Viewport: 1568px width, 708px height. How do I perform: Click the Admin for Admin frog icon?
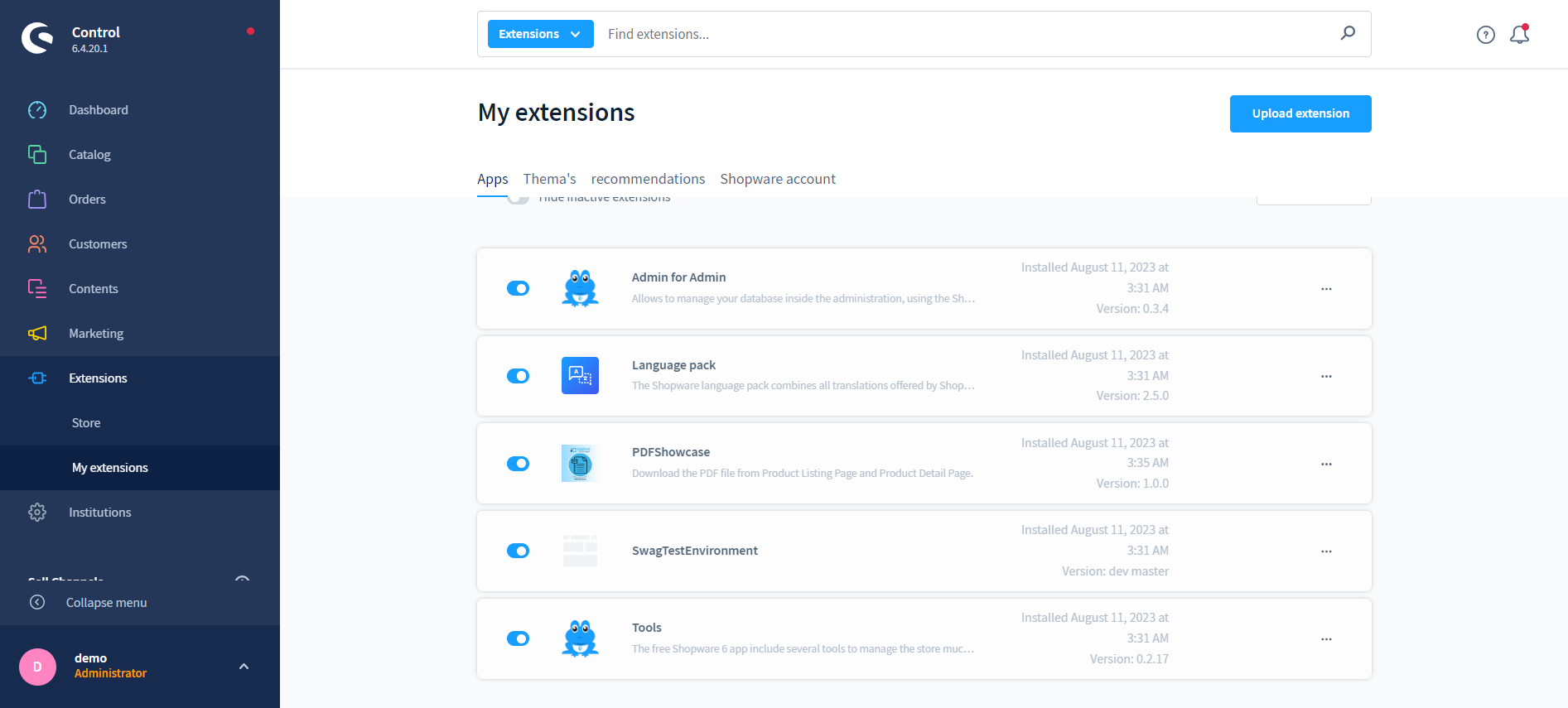[580, 288]
